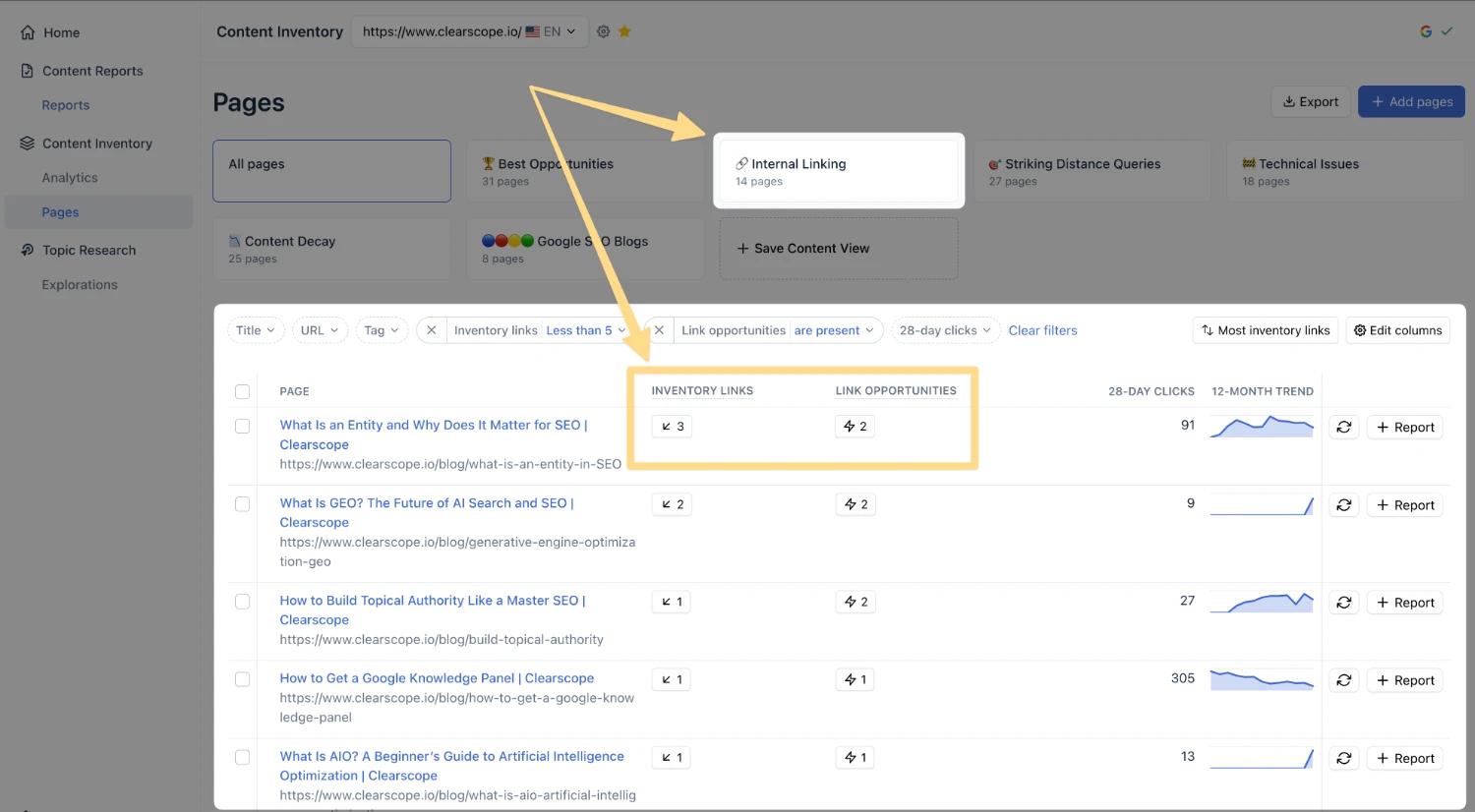Go to Home in the sidebar
Image resolution: width=1475 pixels, height=812 pixels.
pyautogui.click(x=61, y=32)
